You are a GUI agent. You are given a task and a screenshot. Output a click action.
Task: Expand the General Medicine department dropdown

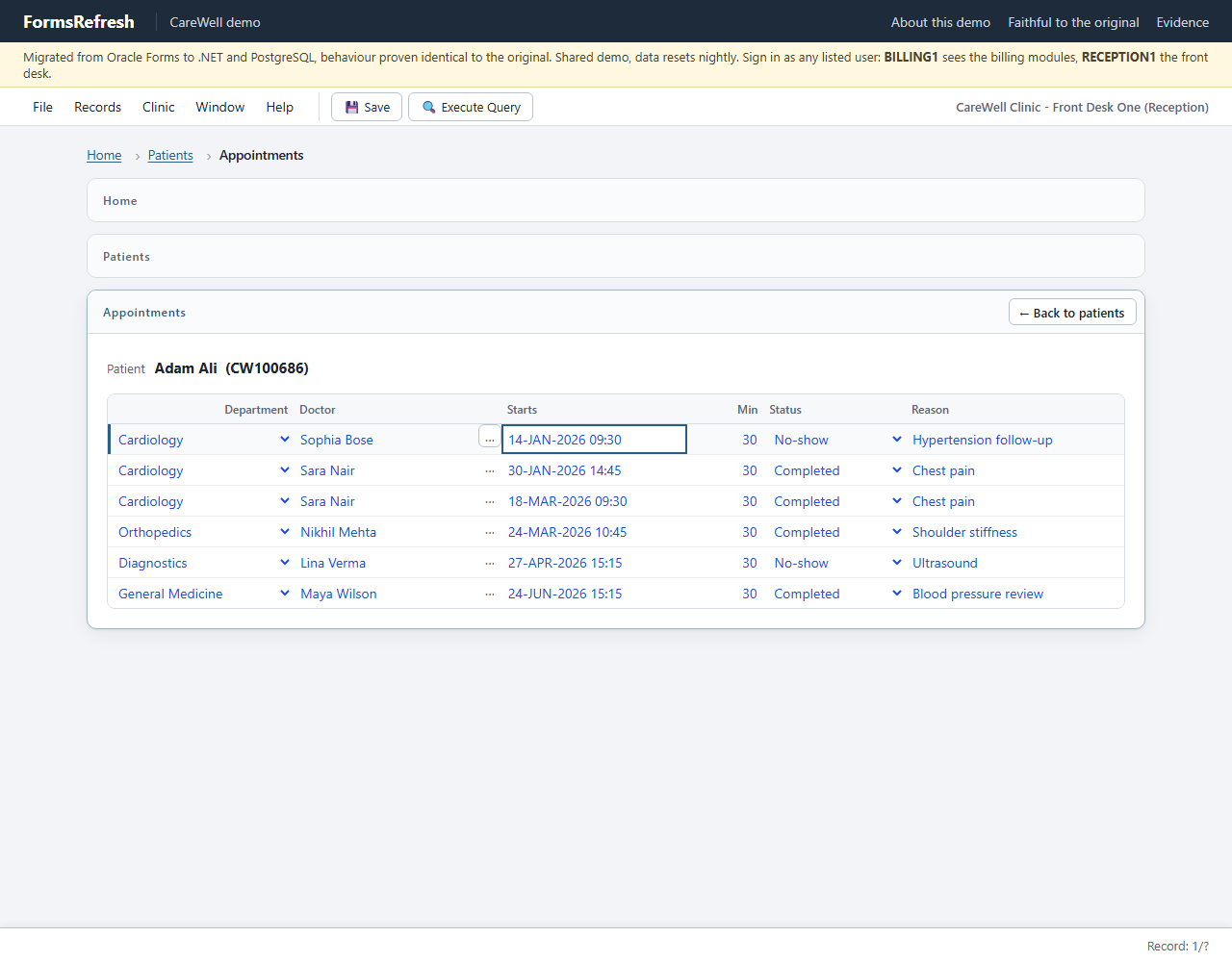pyautogui.click(x=285, y=594)
